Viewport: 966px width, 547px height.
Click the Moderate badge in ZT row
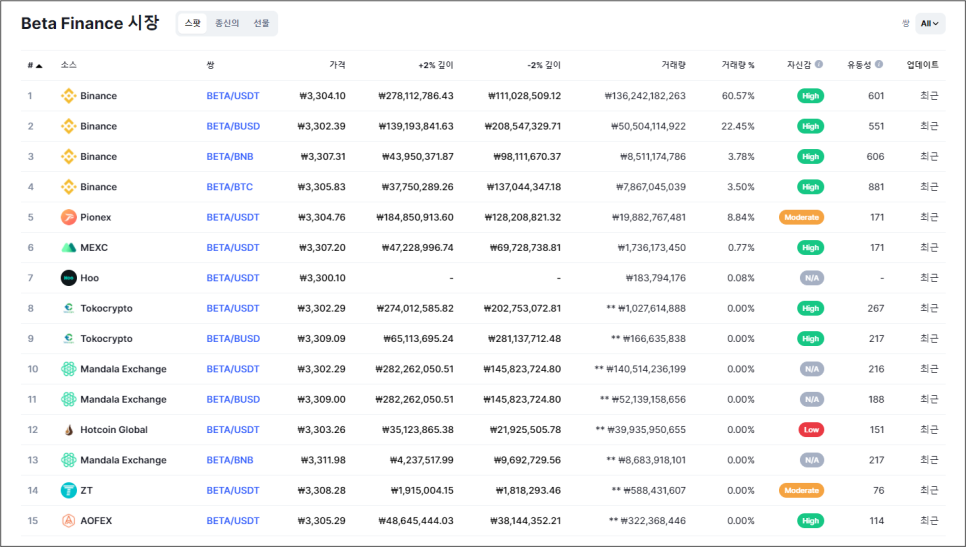point(801,490)
